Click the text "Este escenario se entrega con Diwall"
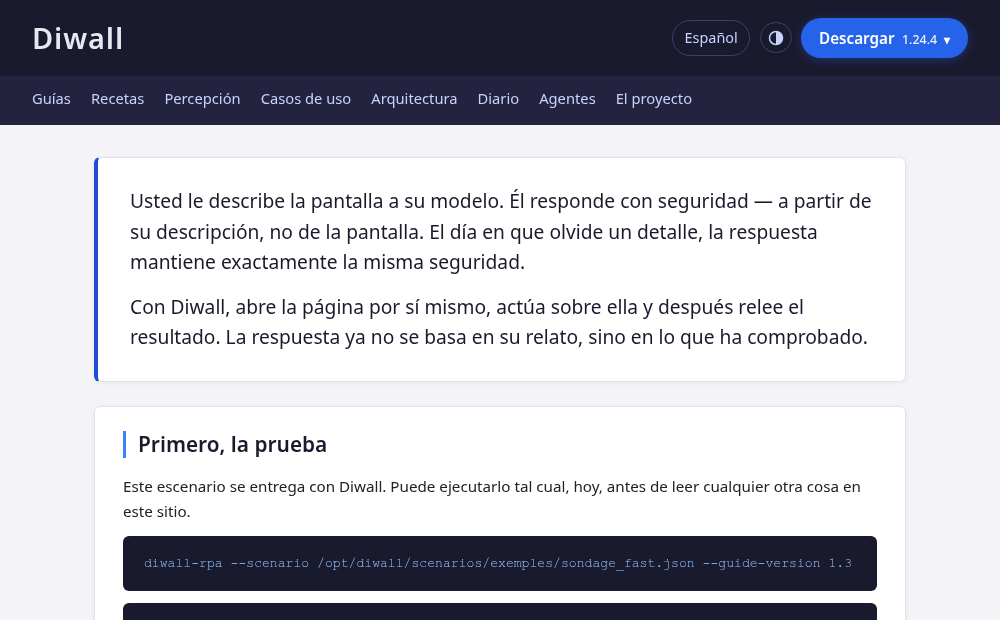1000x620 pixels. [254, 487]
